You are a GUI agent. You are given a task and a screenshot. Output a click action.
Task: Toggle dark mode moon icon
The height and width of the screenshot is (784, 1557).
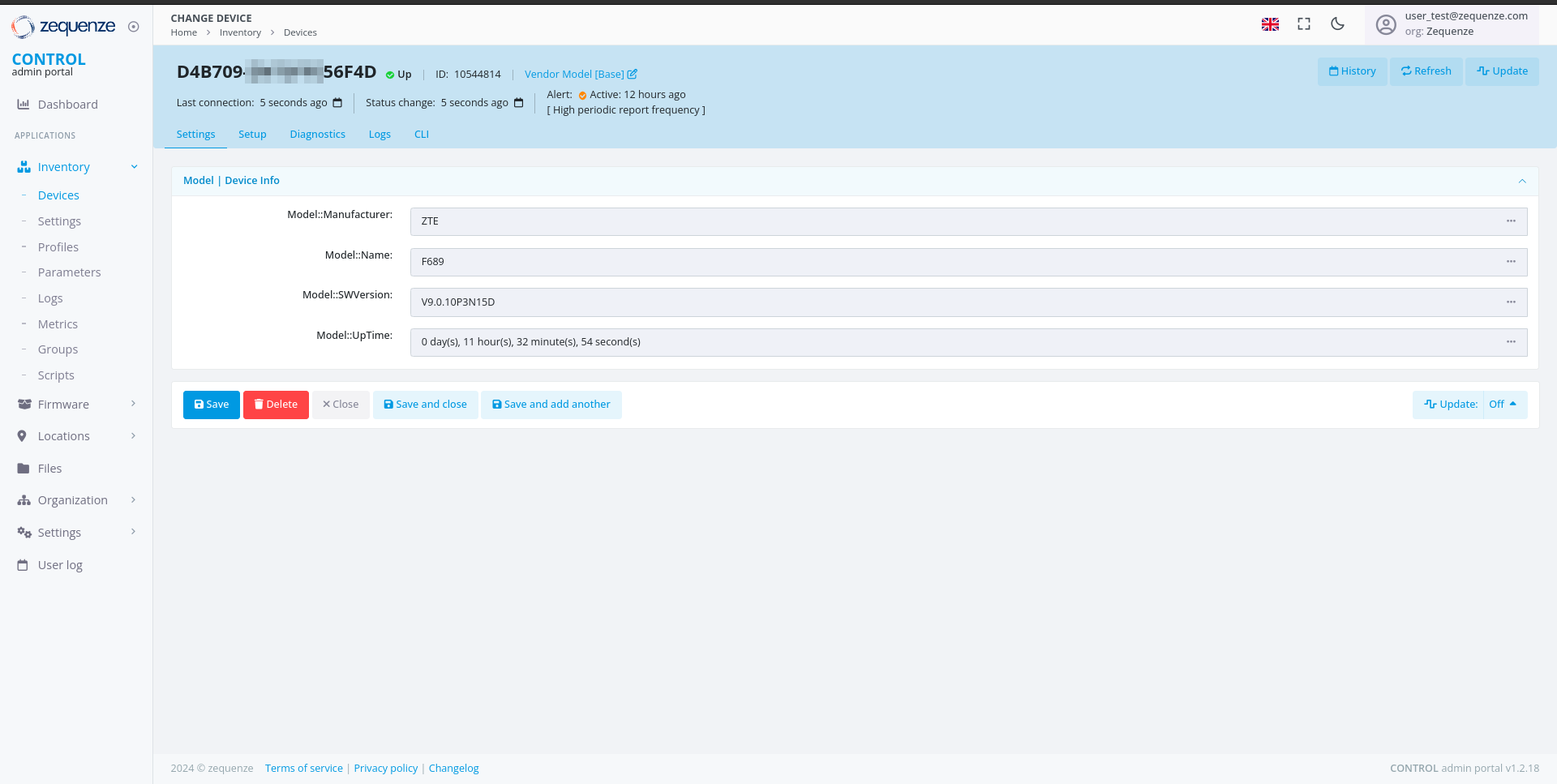pos(1337,24)
